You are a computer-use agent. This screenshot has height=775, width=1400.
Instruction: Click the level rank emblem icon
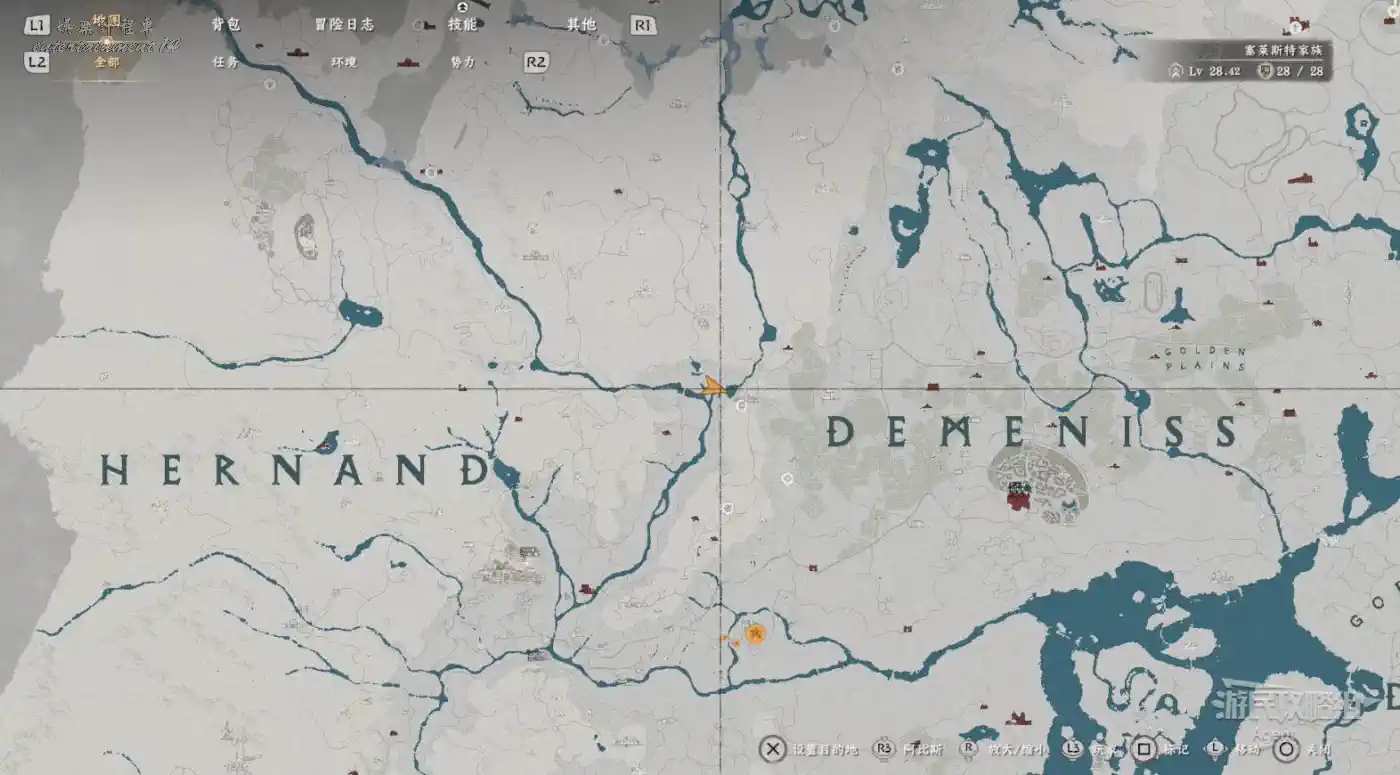(1177, 71)
